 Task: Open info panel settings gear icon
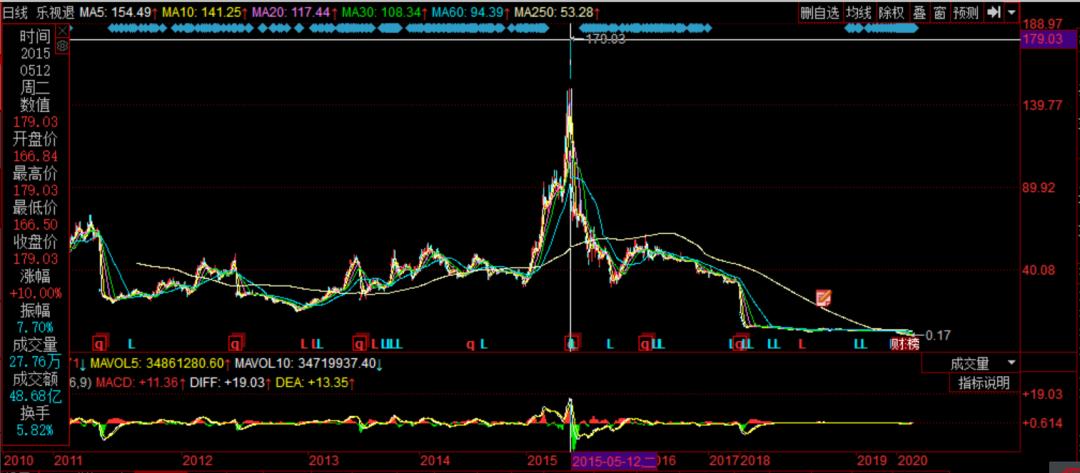(x=64, y=46)
